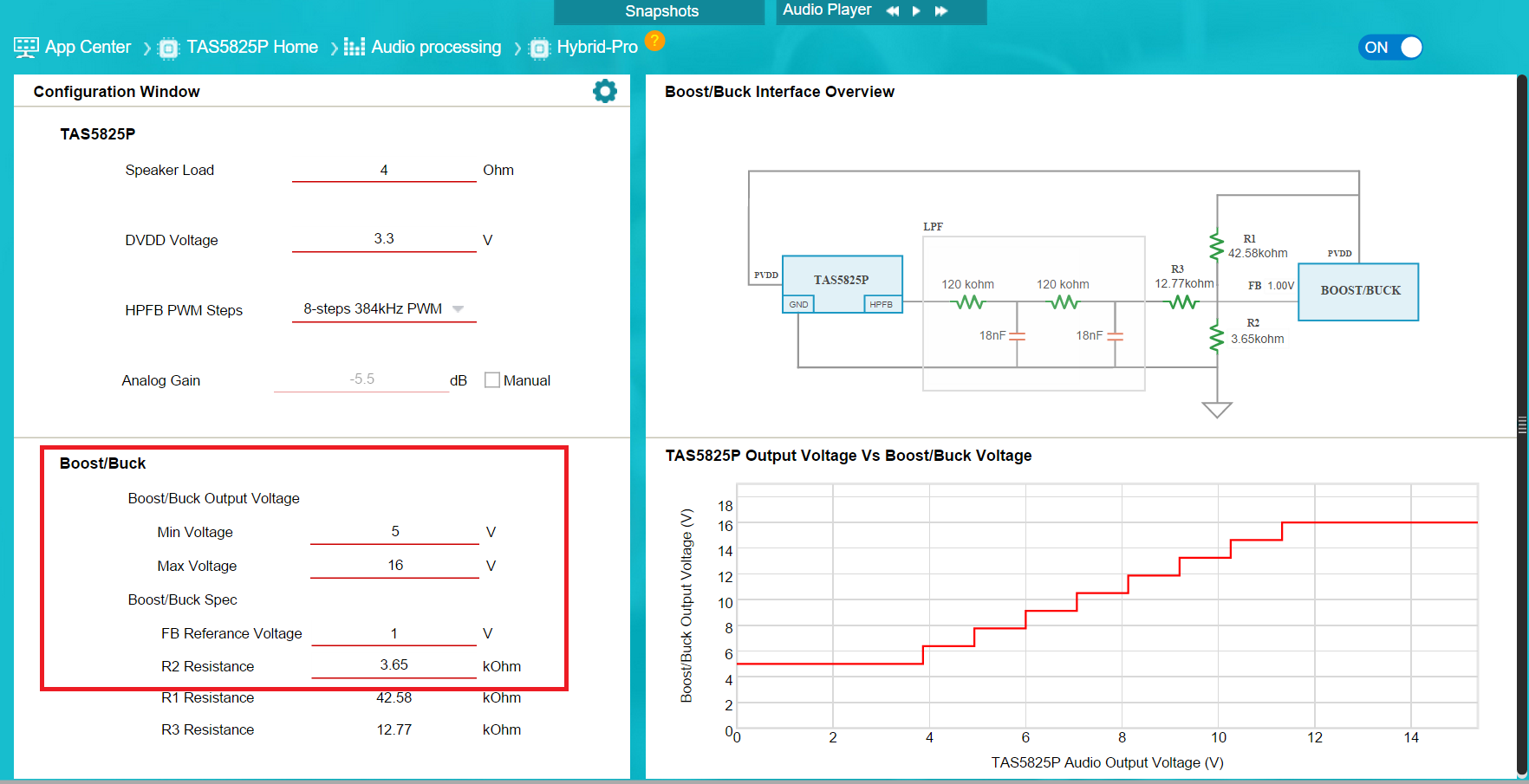Click the Boost/Buck Interface Overview heading
The width and height of the screenshot is (1529, 784).
tap(779, 92)
